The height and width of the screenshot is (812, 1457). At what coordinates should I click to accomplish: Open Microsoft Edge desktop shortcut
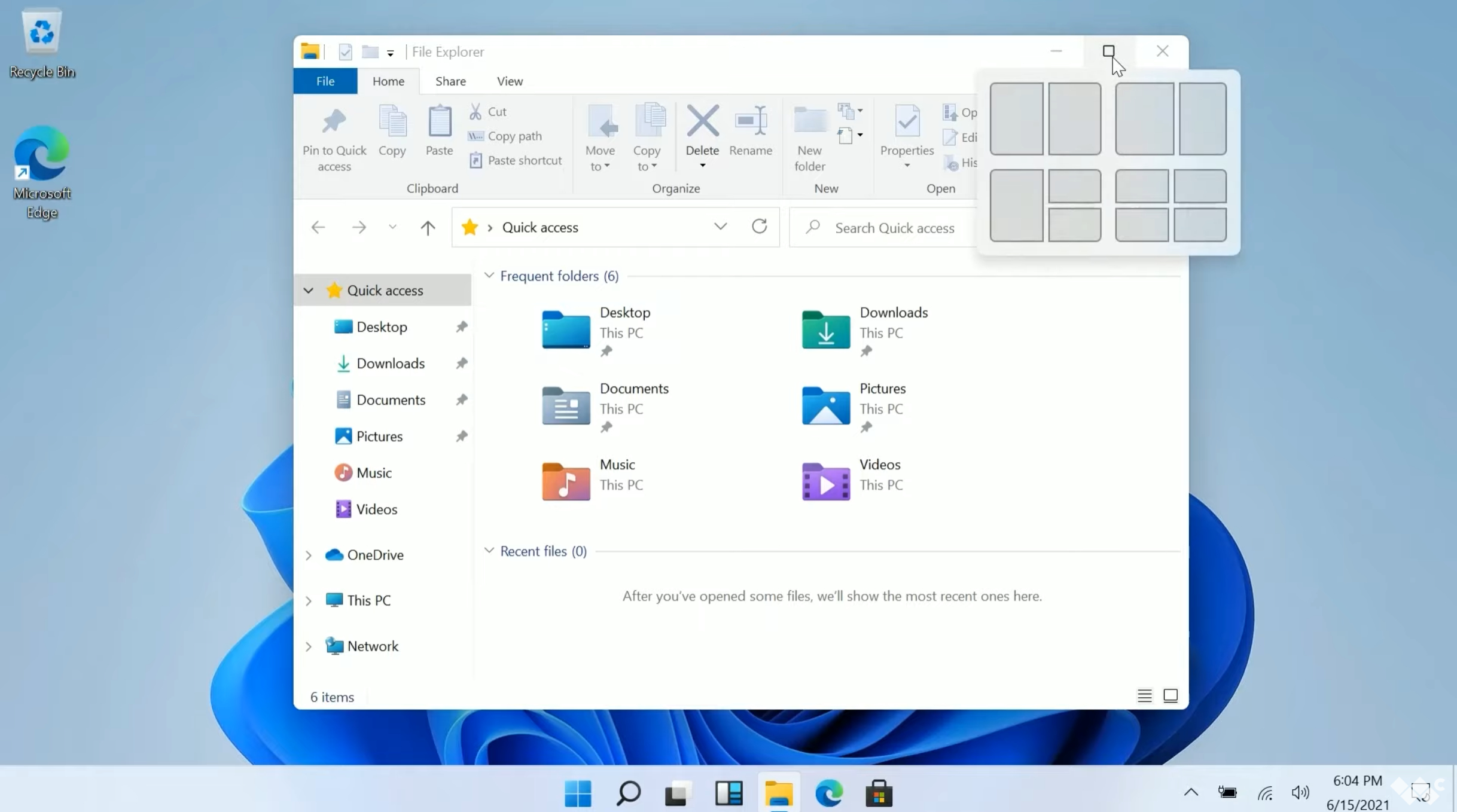tap(42, 172)
